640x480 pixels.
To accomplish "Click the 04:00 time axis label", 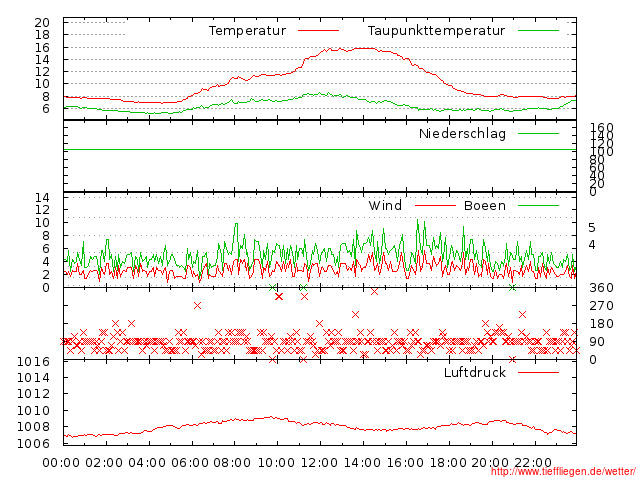I will pyautogui.click(x=147, y=463).
